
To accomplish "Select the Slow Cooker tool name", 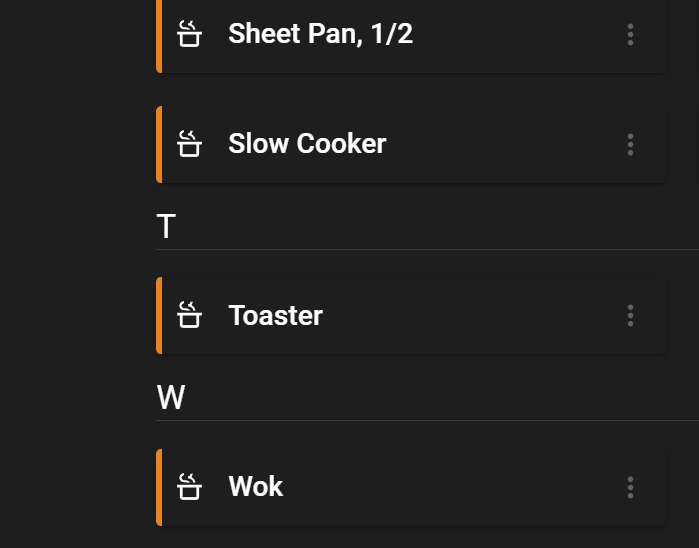I will 307,144.
